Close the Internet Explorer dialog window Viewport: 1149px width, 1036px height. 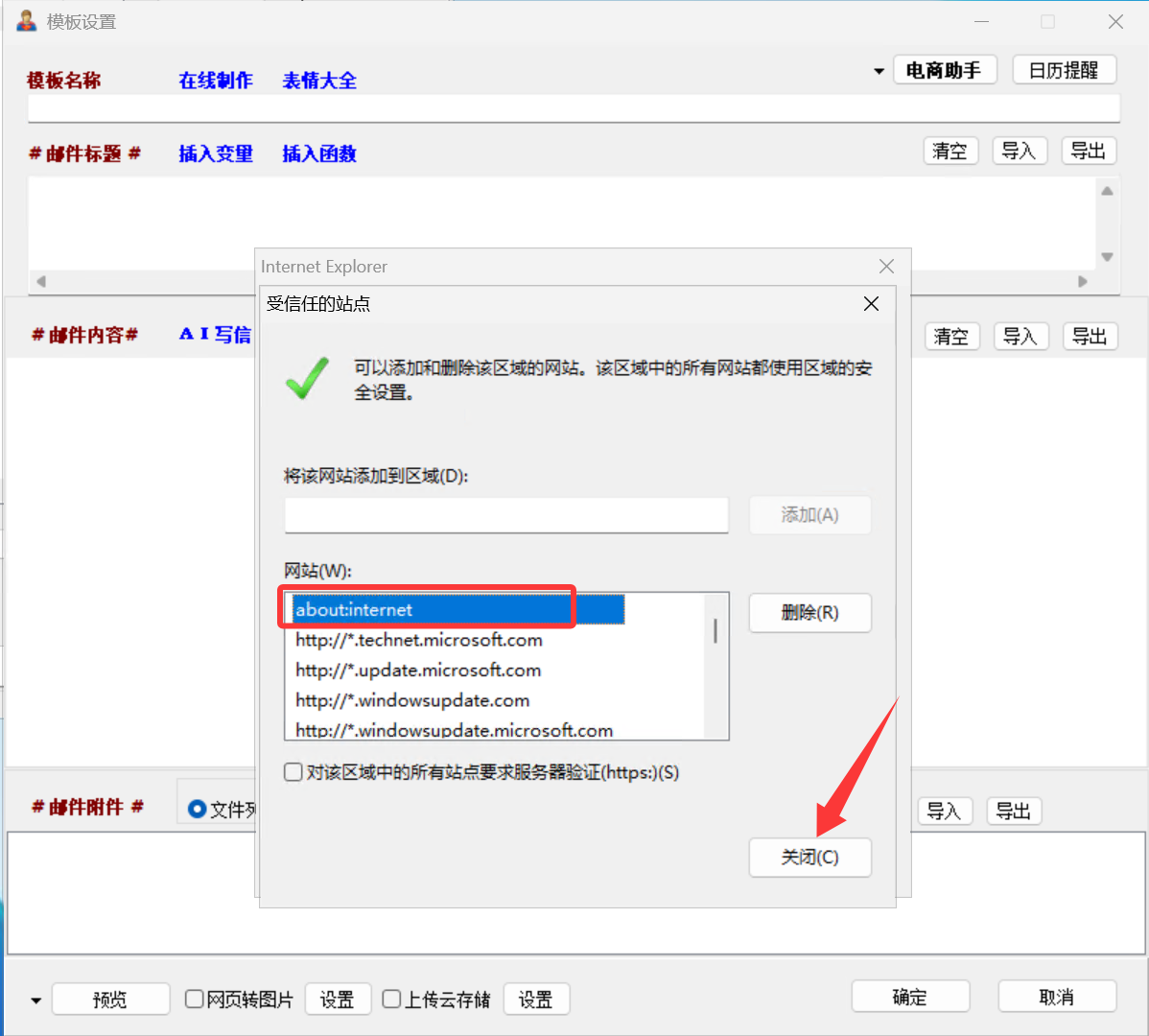click(886, 267)
